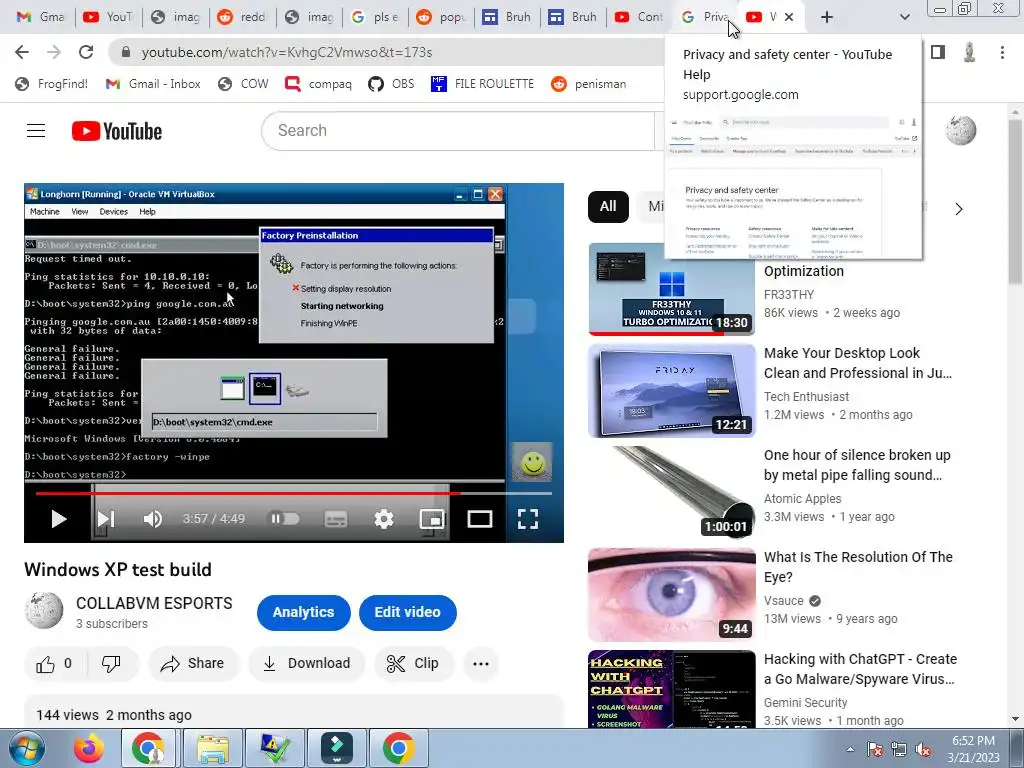Switch to miniplayer mode
This screenshot has height=768, width=1024.
pyautogui.click(x=432, y=519)
